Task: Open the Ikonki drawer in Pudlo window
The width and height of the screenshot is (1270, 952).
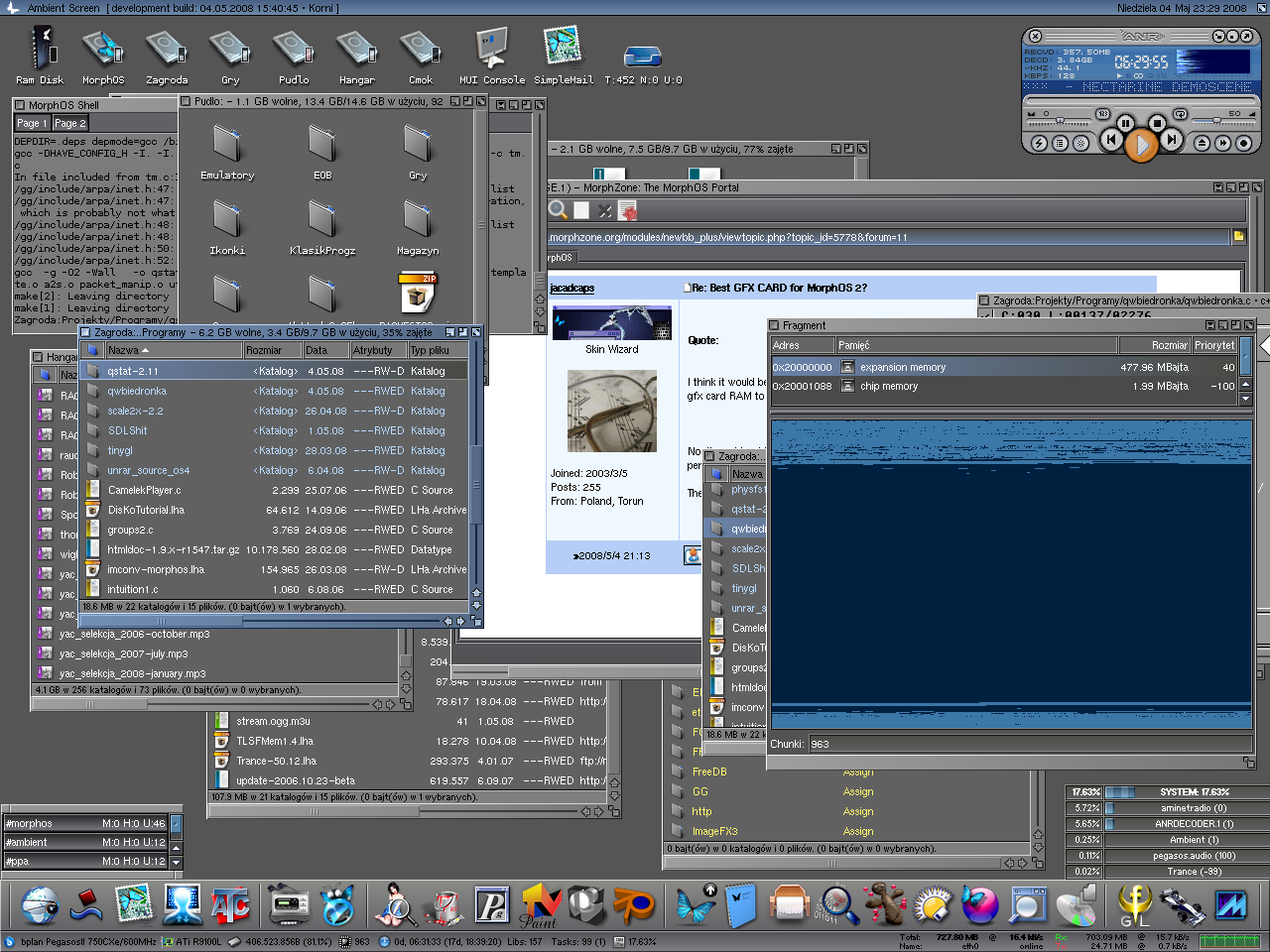Action: [227, 224]
